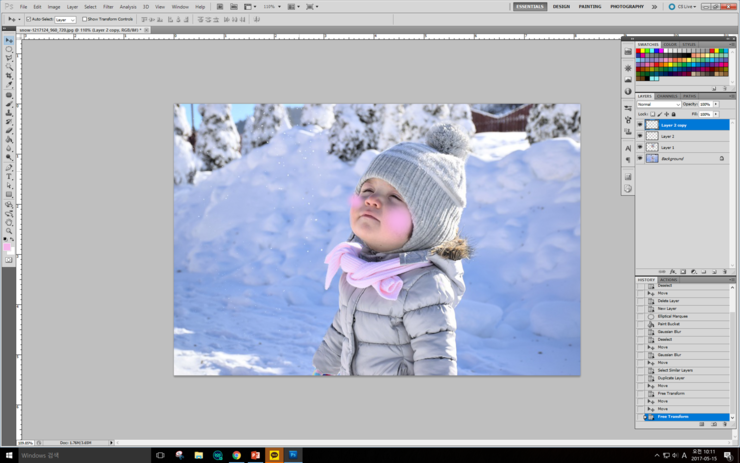
Task: Hide the Background layer using its eye icon
Action: point(640,158)
